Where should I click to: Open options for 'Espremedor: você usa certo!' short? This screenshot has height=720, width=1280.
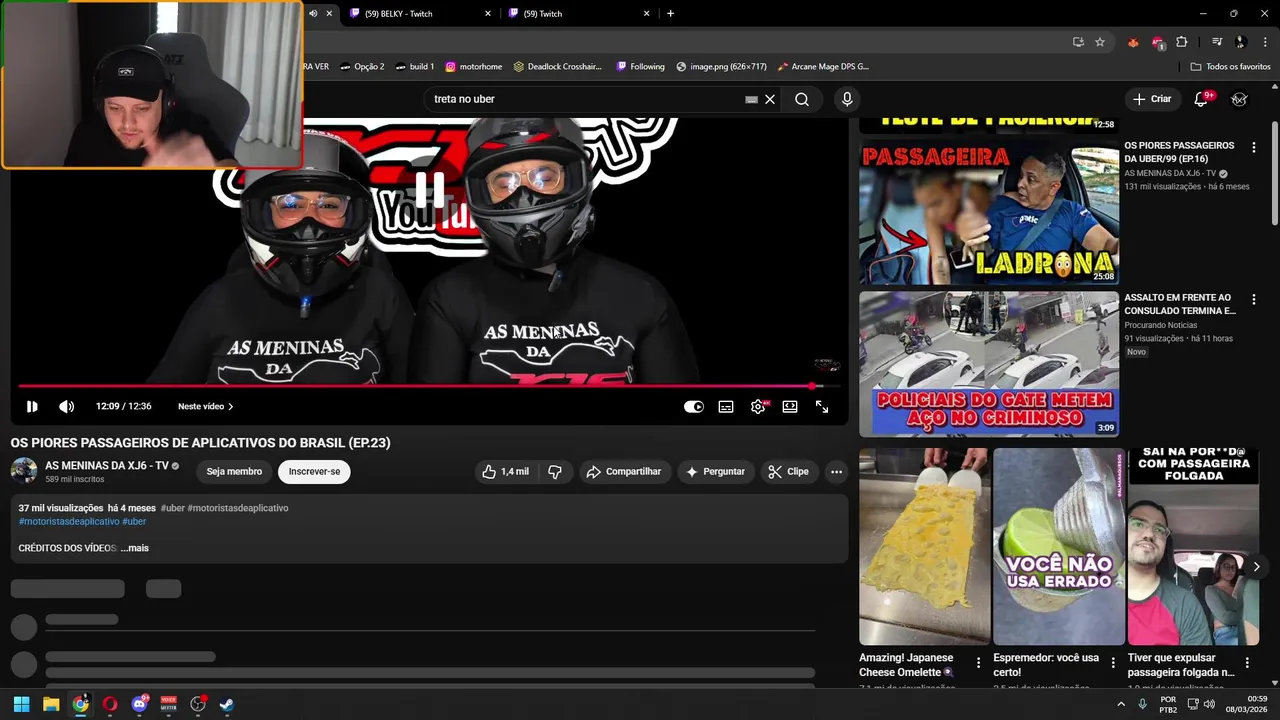1113,663
